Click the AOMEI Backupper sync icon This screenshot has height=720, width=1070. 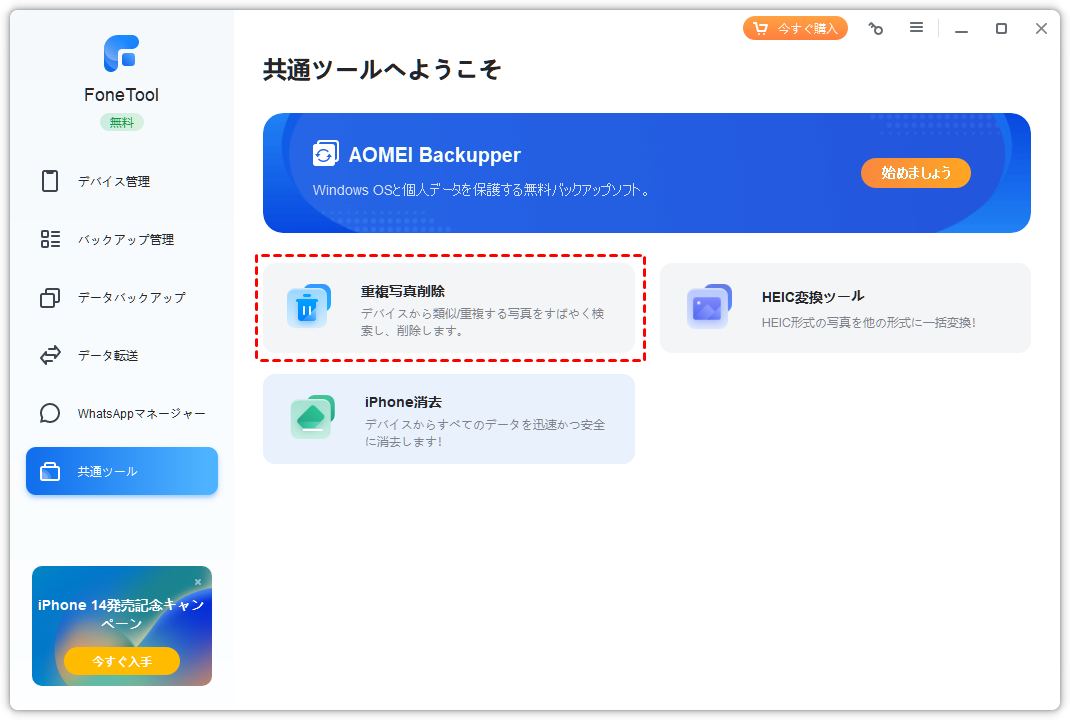pyautogui.click(x=325, y=154)
